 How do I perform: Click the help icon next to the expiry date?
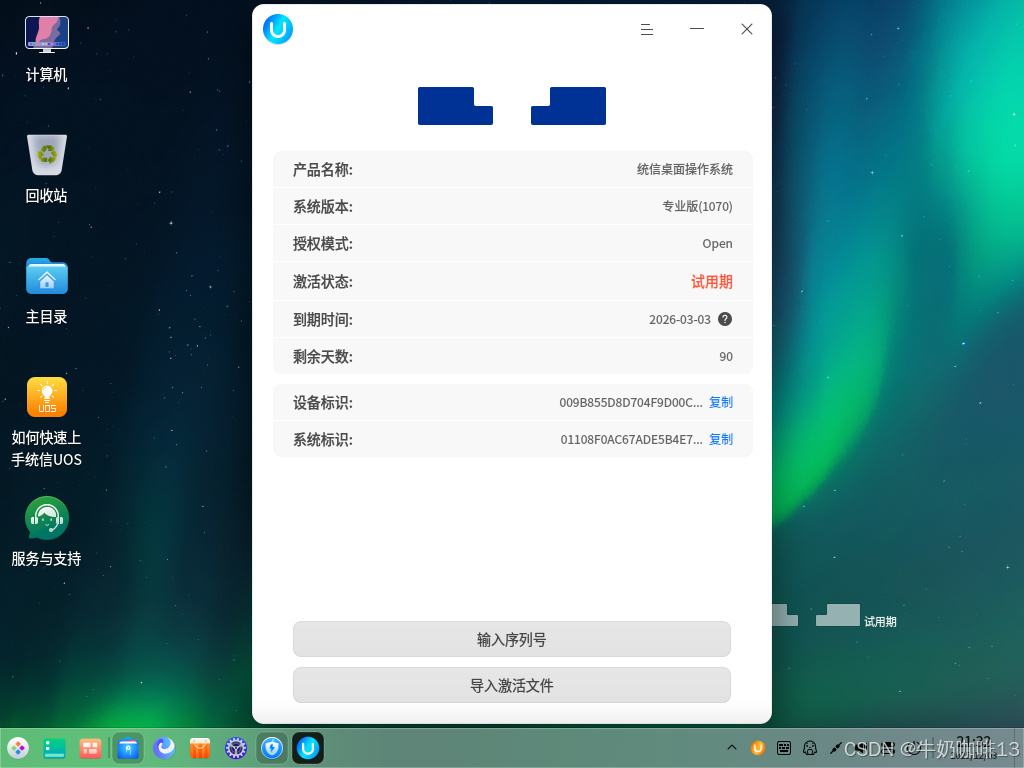pos(725,319)
